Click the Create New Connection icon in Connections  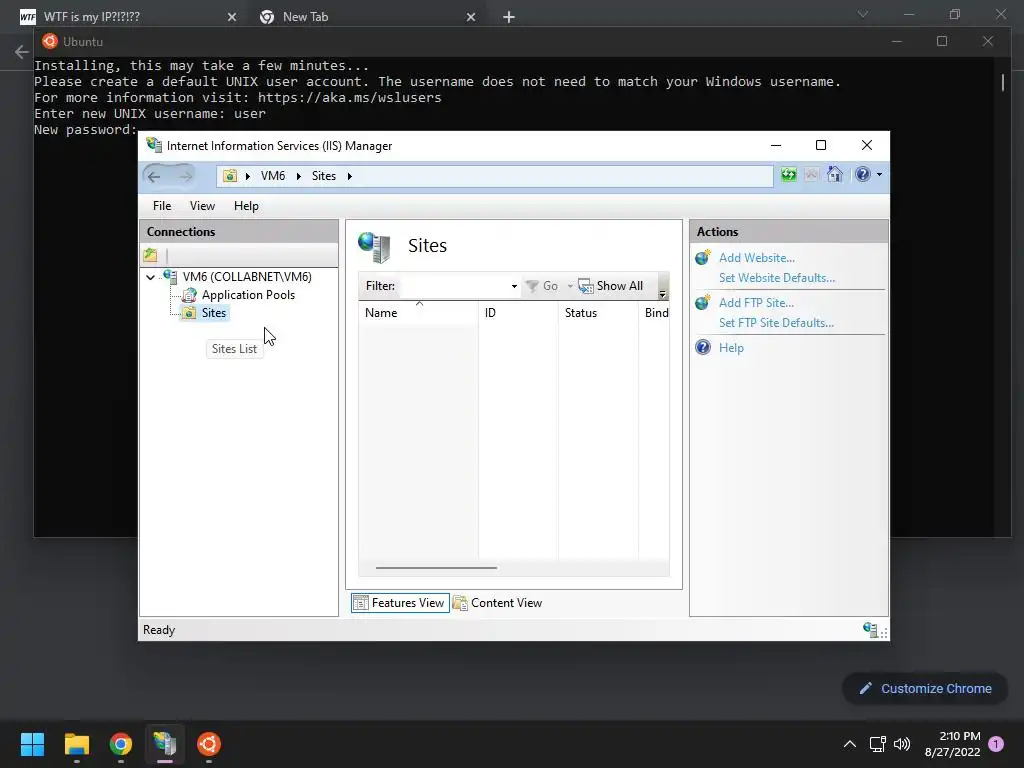click(x=151, y=255)
